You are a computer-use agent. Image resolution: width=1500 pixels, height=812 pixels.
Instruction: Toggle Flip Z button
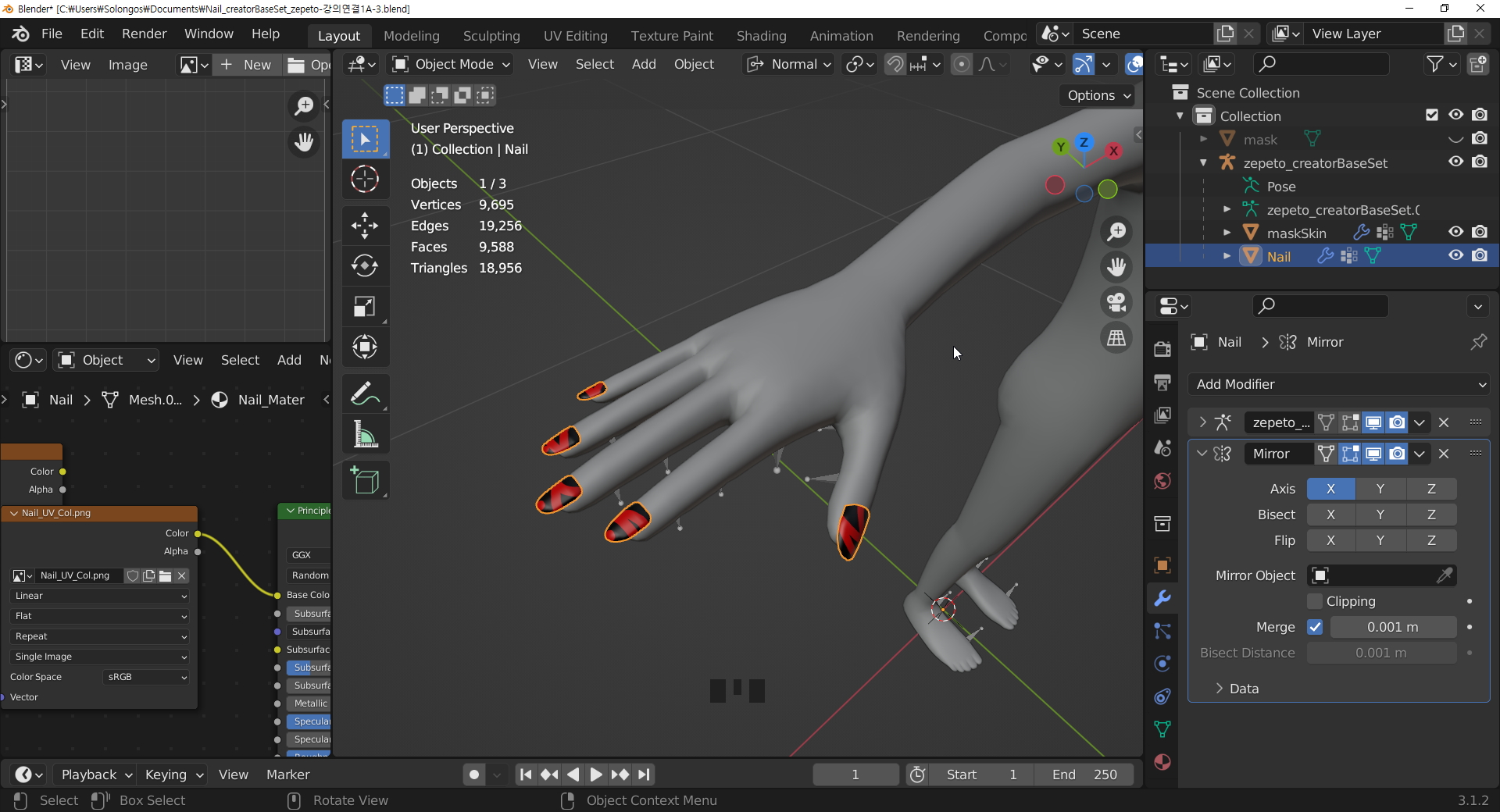click(1431, 540)
